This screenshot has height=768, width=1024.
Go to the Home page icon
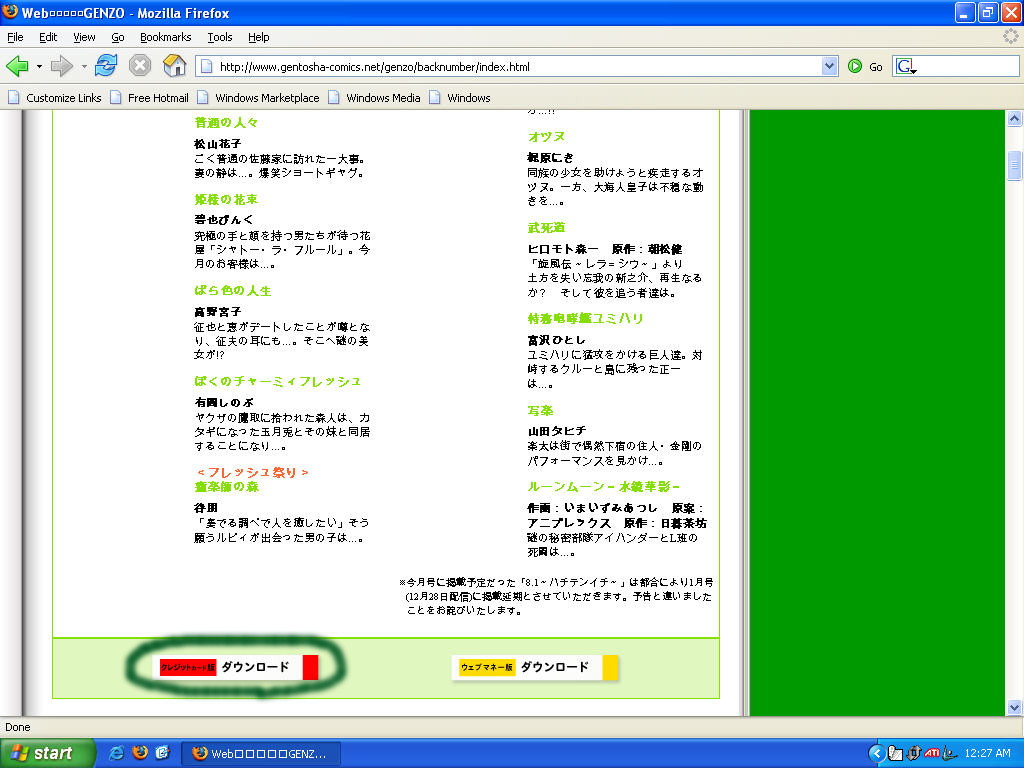pyautogui.click(x=174, y=66)
